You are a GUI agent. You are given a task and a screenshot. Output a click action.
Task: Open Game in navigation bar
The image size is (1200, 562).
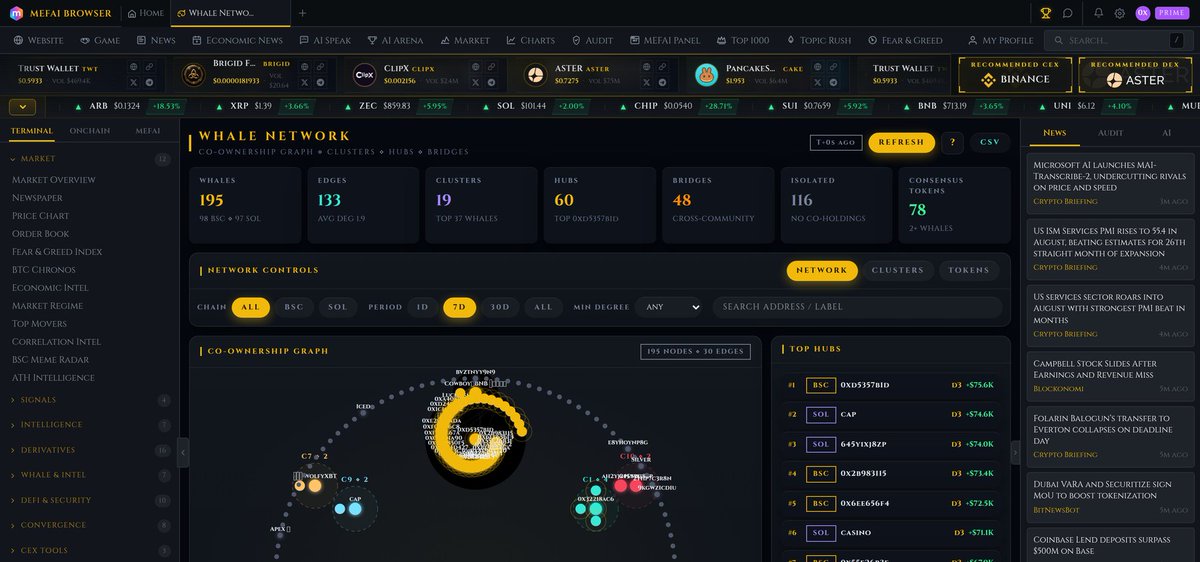[x=99, y=40]
